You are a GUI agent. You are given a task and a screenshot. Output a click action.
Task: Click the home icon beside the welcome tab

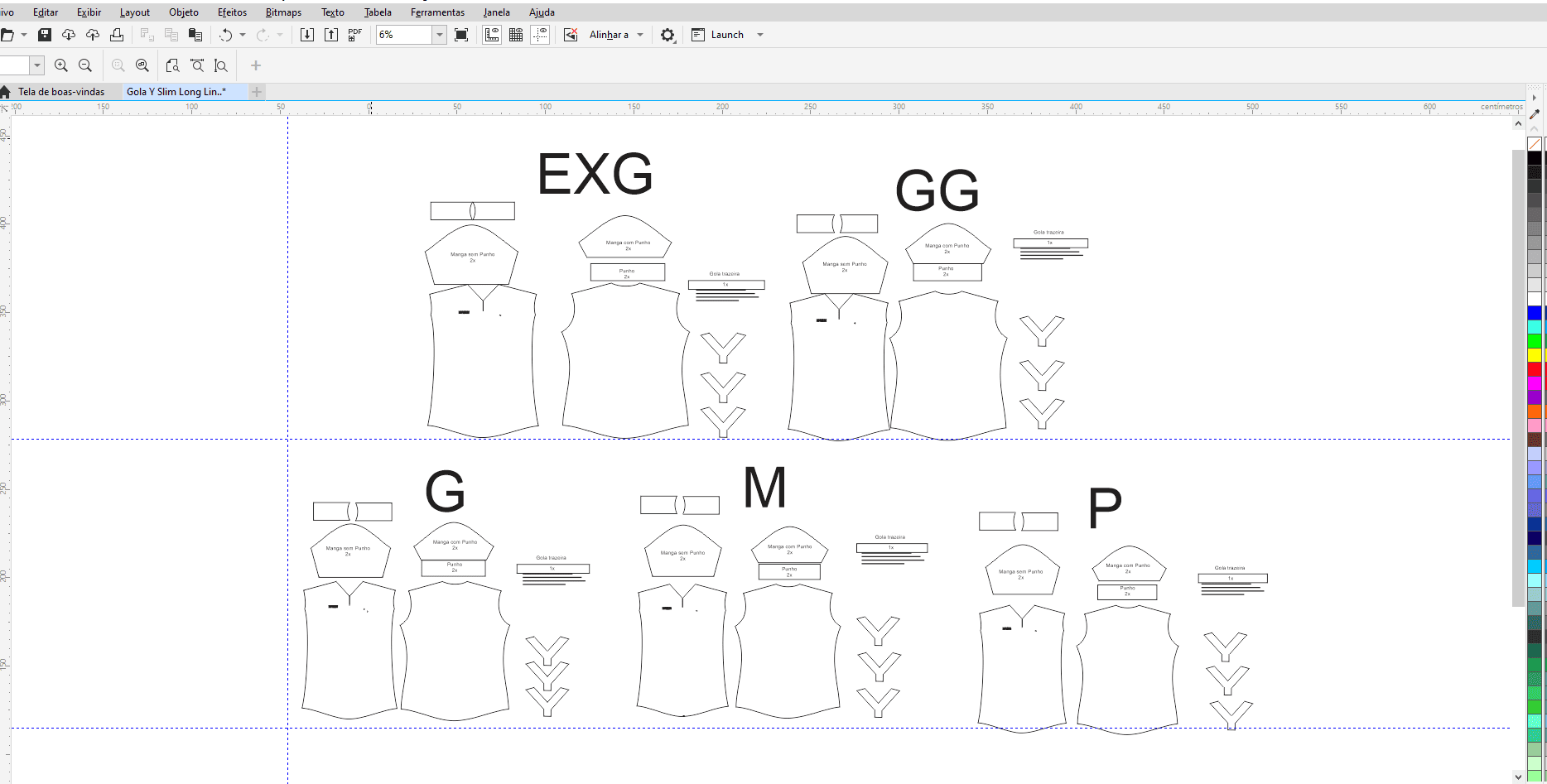tap(5, 92)
